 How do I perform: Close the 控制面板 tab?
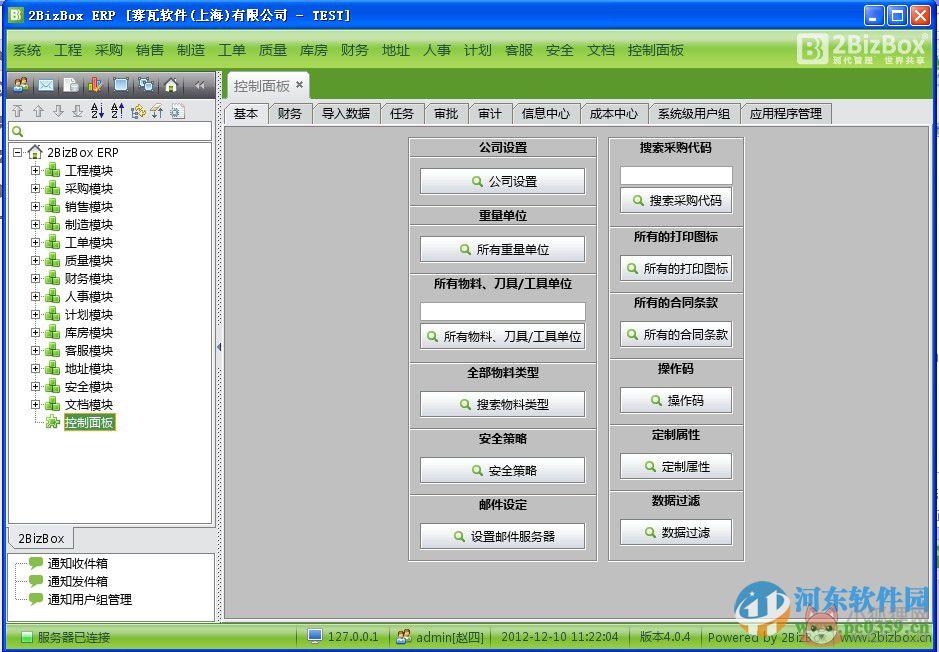299,84
